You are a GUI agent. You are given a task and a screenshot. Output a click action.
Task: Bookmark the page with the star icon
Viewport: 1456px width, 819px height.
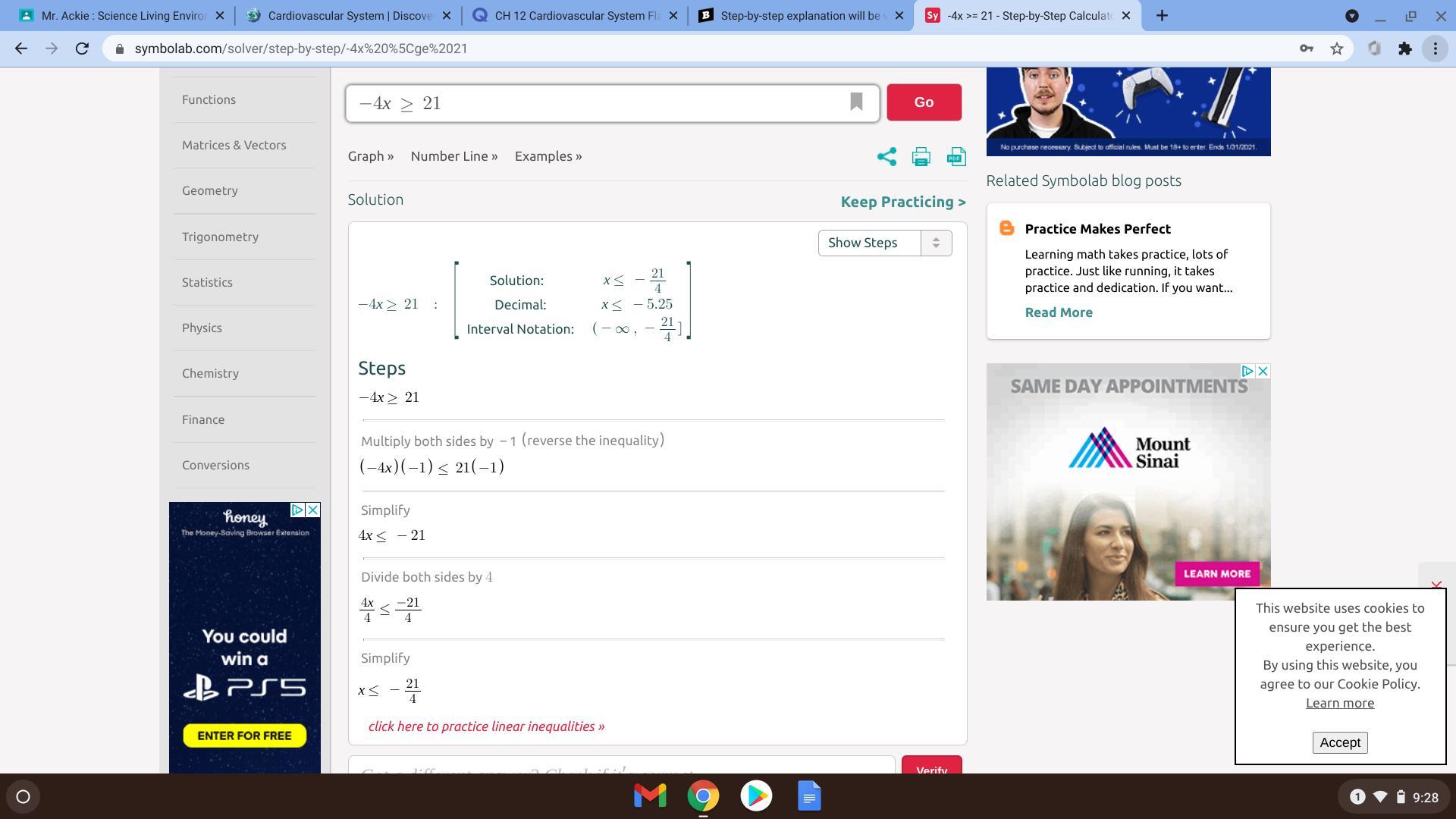point(1336,49)
